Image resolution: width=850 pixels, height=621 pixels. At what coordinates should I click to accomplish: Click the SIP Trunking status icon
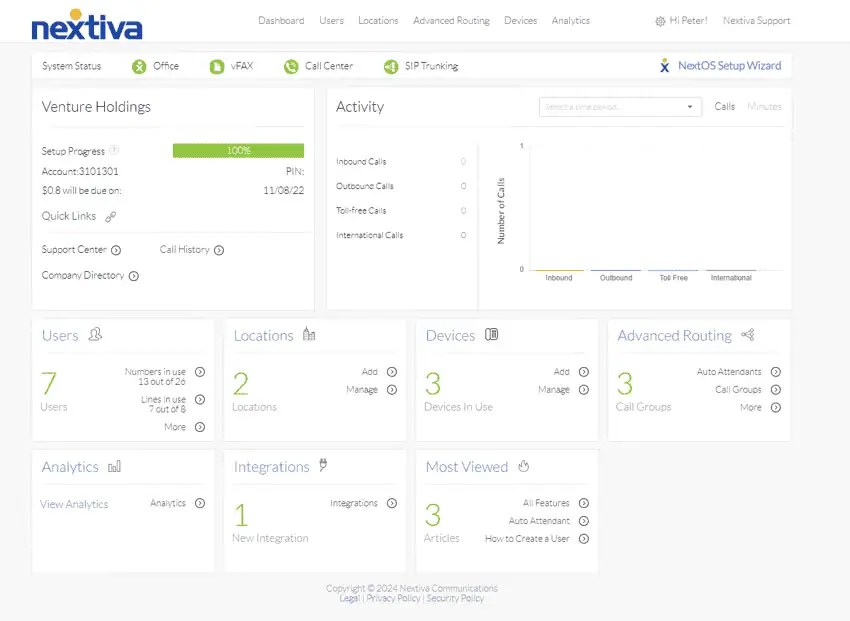click(x=391, y=67)
